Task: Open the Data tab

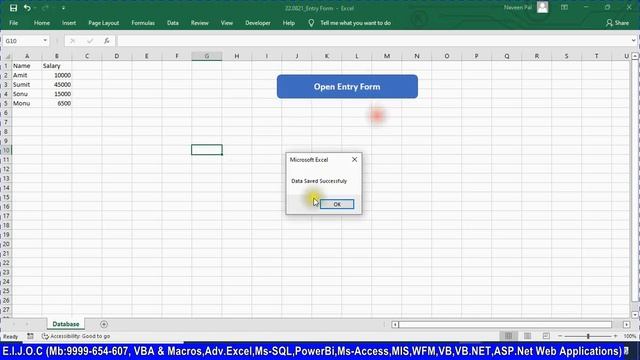Action: (173, 23)
